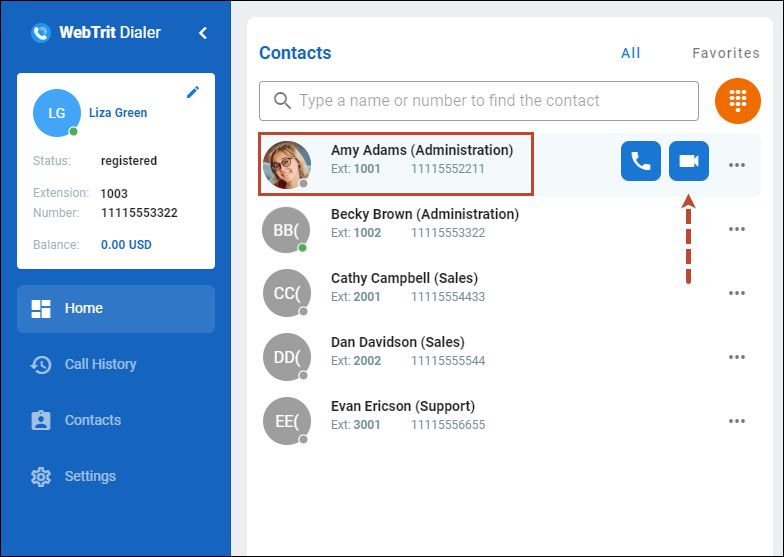This screenshot has height=557, width=784.
Task: Open more options for Amy Adams
Action: coord(737,165)
